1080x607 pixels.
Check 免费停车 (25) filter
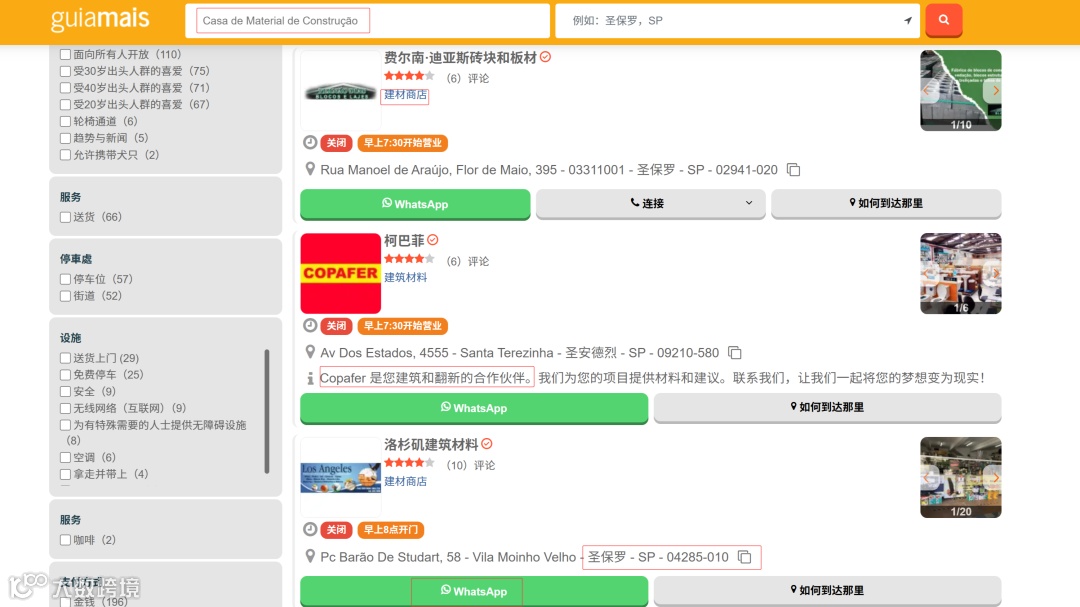(x=65, y=375)
